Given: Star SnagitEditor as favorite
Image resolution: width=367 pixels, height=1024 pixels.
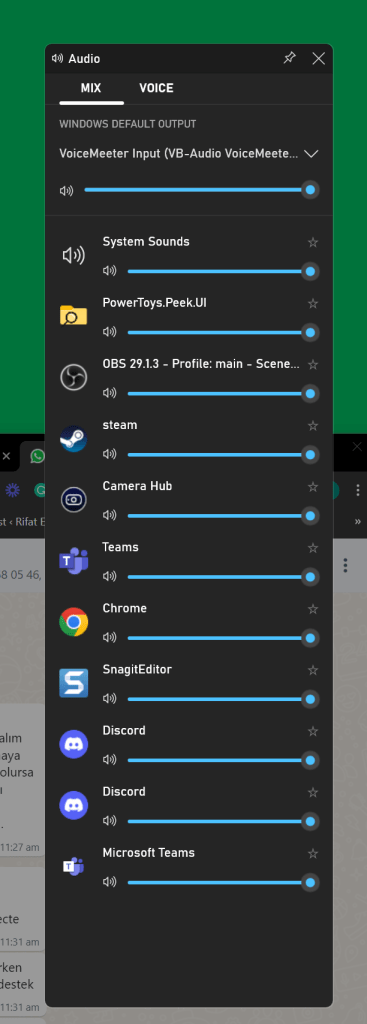Looking at the screenshot, I should point(313,671).
